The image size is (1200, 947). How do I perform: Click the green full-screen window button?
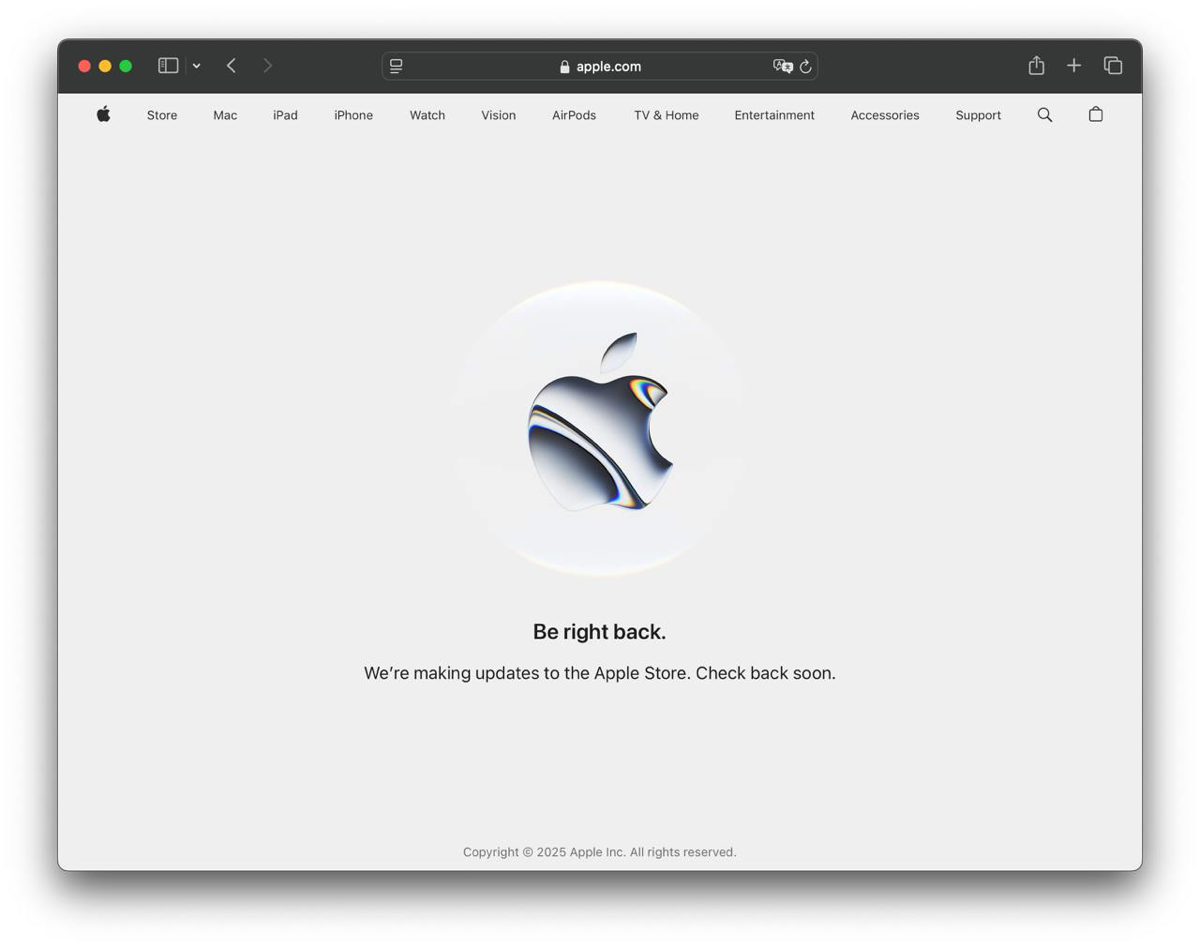(x=125, y=66)
